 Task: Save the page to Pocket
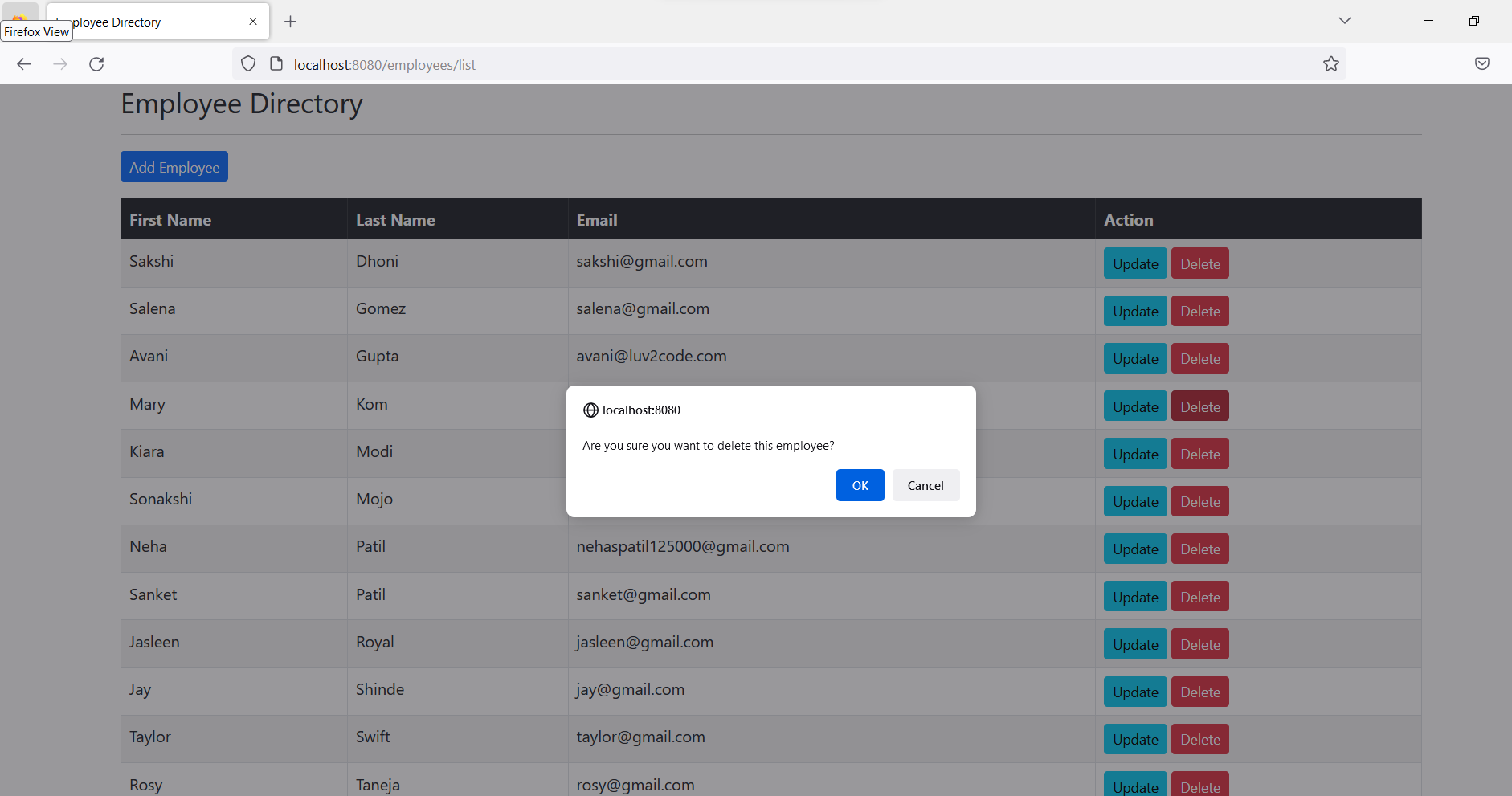(1482, 63)
